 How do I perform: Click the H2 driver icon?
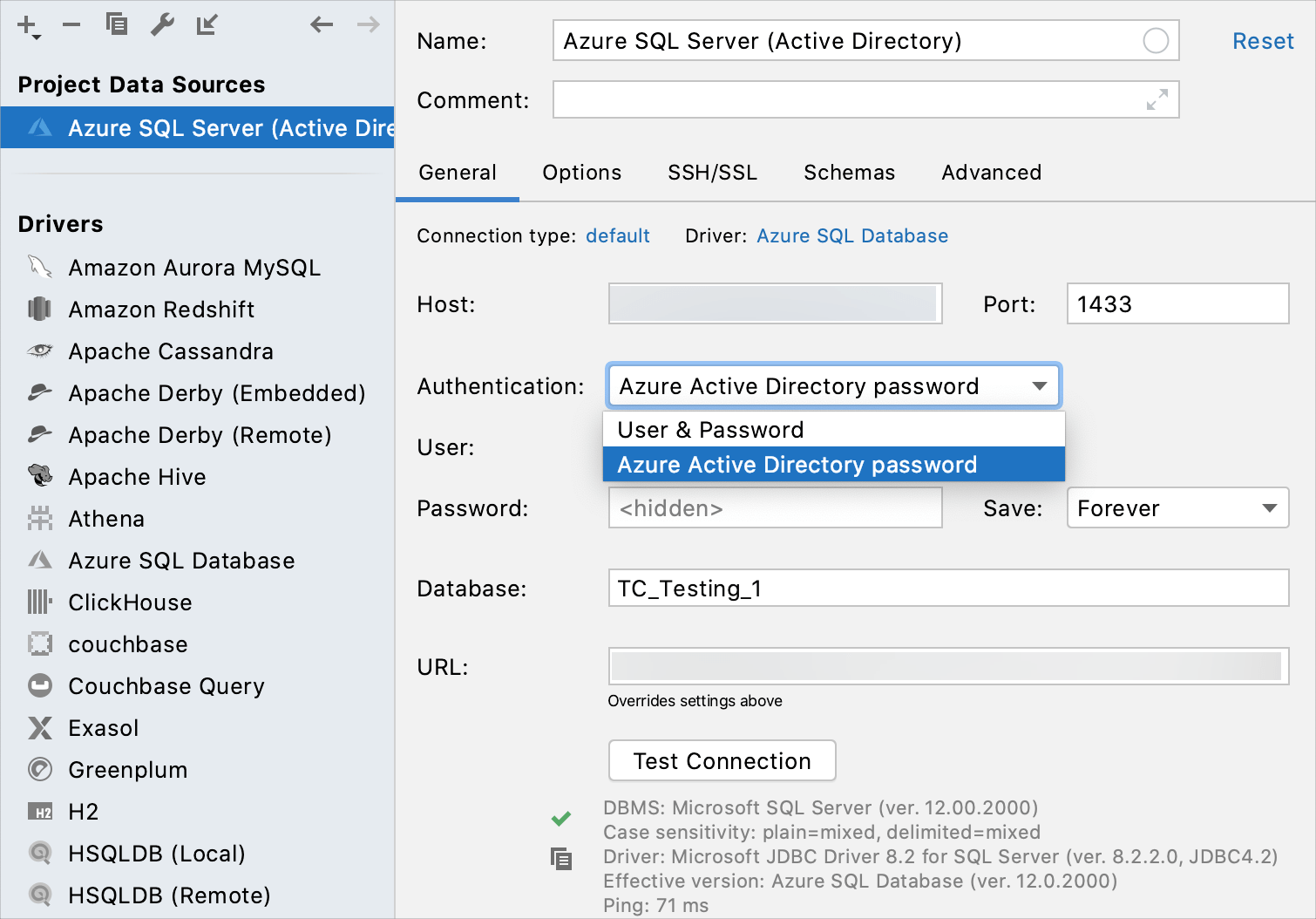pos(40,812)
